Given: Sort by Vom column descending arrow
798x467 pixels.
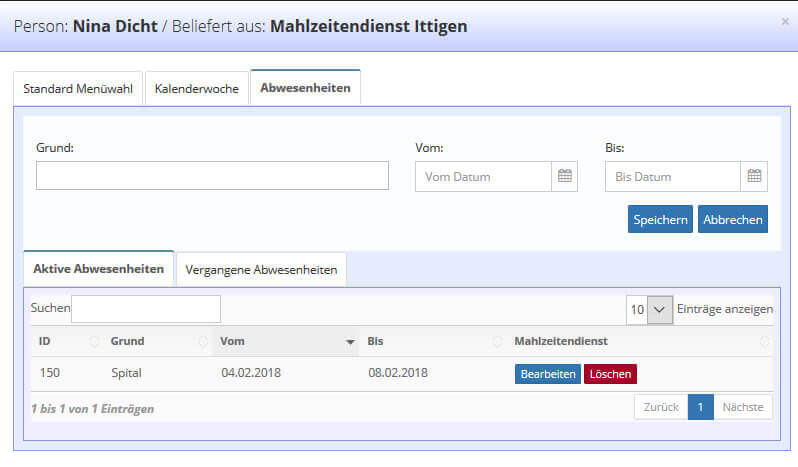Looking at the screenshot, I should (x=350, y=342).
